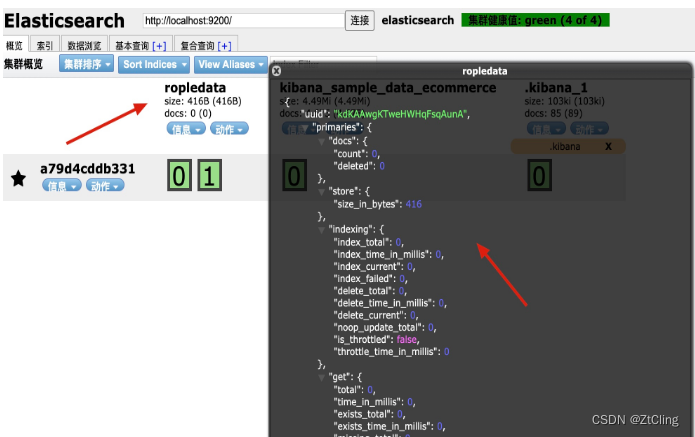Screen dimensions: 695x437
Task: Open the 索引 indices tab
Action: click(44, 45)
